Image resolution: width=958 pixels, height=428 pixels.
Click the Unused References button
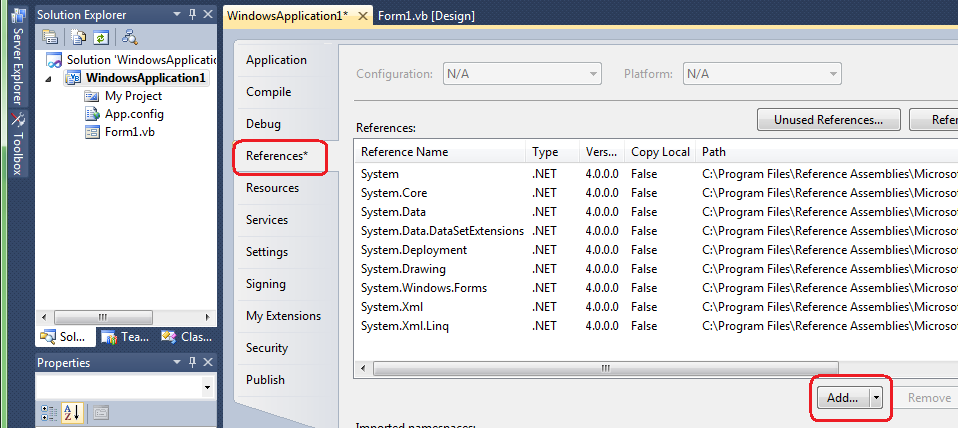(x=828, y=120)
